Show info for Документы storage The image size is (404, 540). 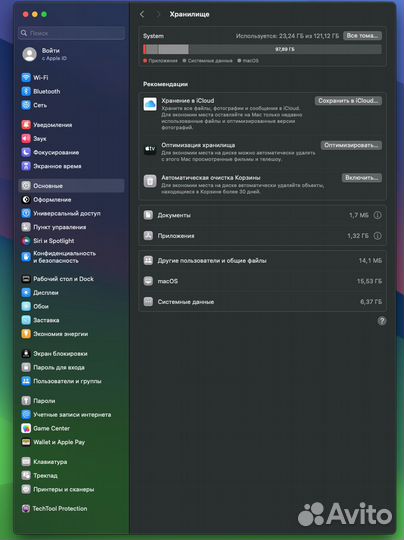[x=377, y=215]
